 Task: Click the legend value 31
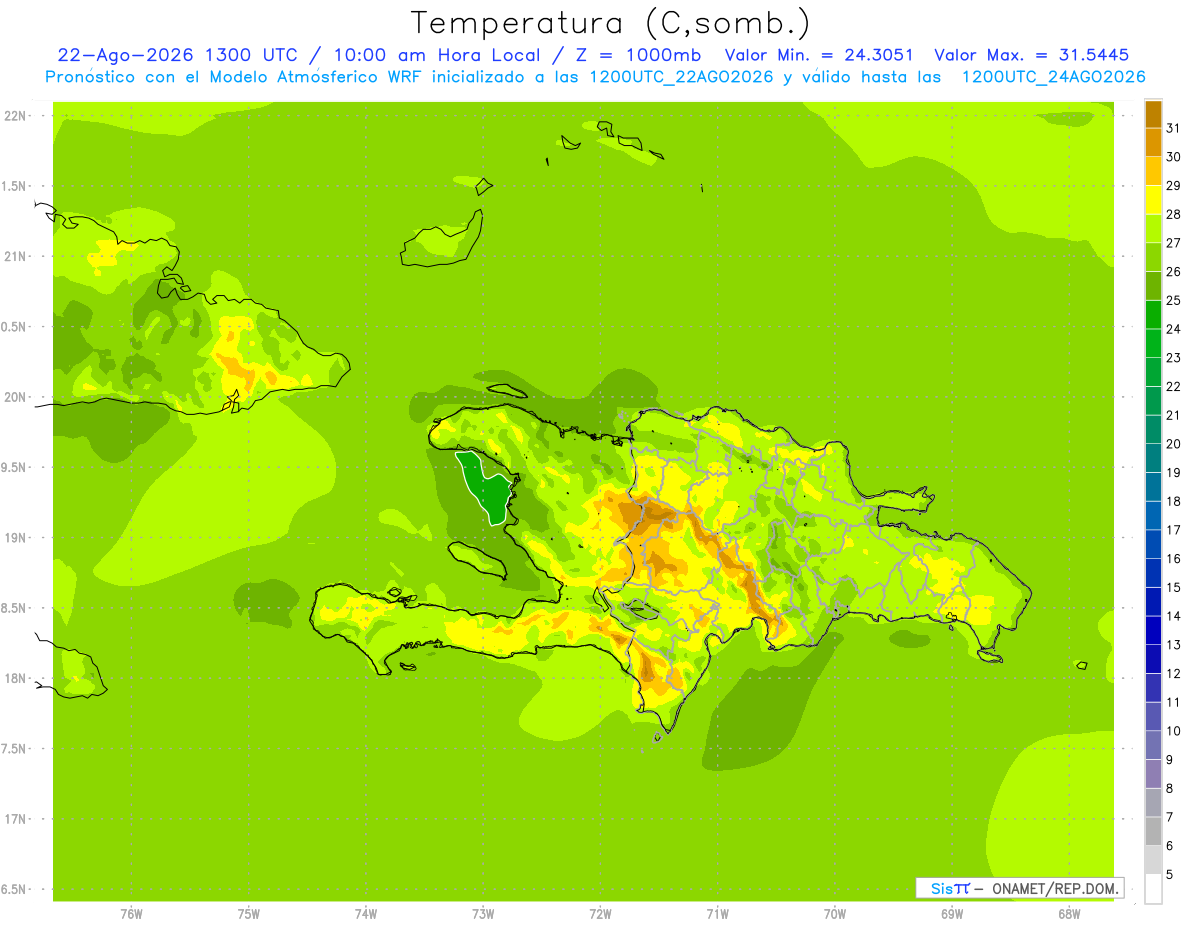(x=1174, y=128)
